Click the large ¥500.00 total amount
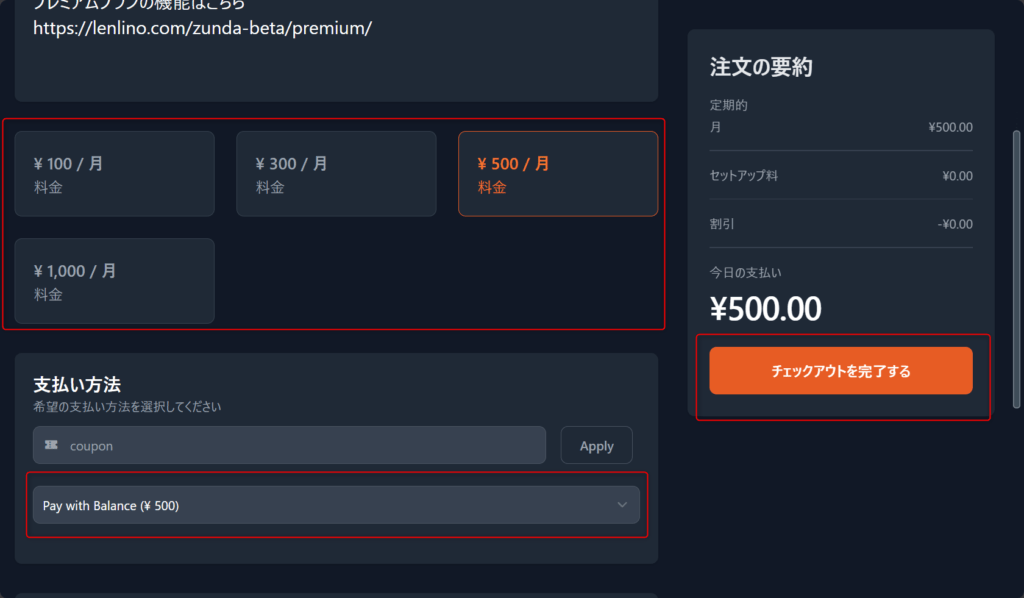 (766, 309)
